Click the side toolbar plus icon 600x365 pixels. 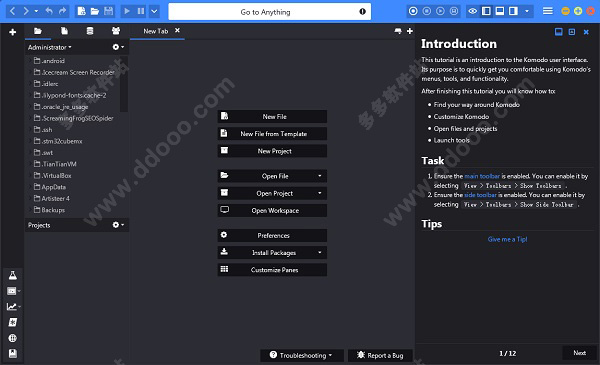pos(13,32)
